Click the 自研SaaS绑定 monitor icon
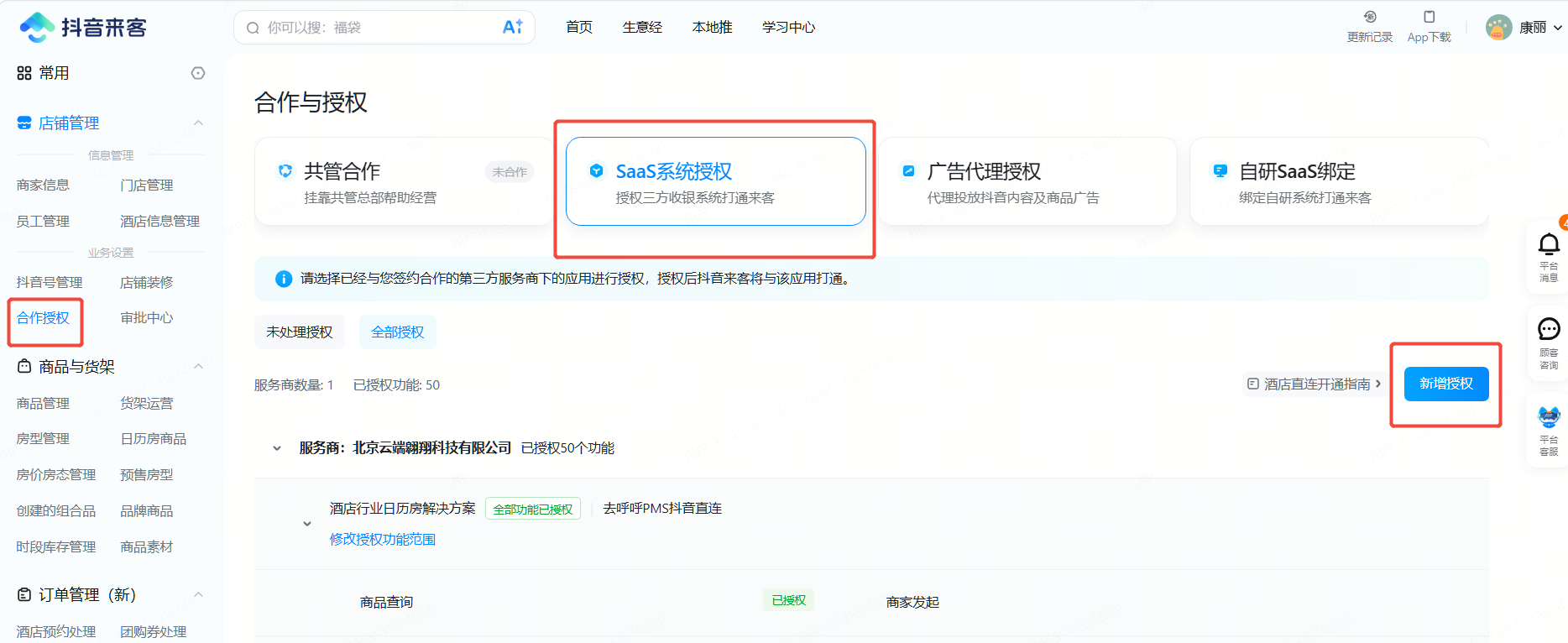 point(1220,171)
